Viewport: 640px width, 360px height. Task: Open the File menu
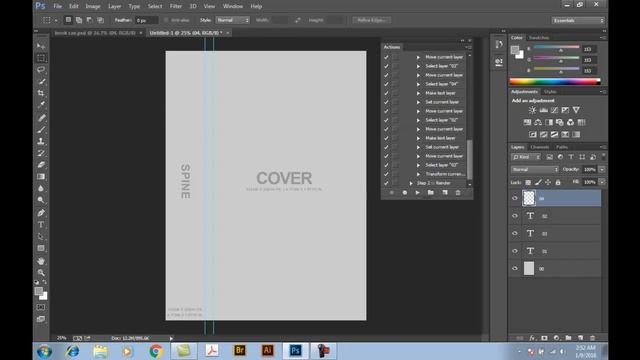pyautogui.click(x=58, y=6)
